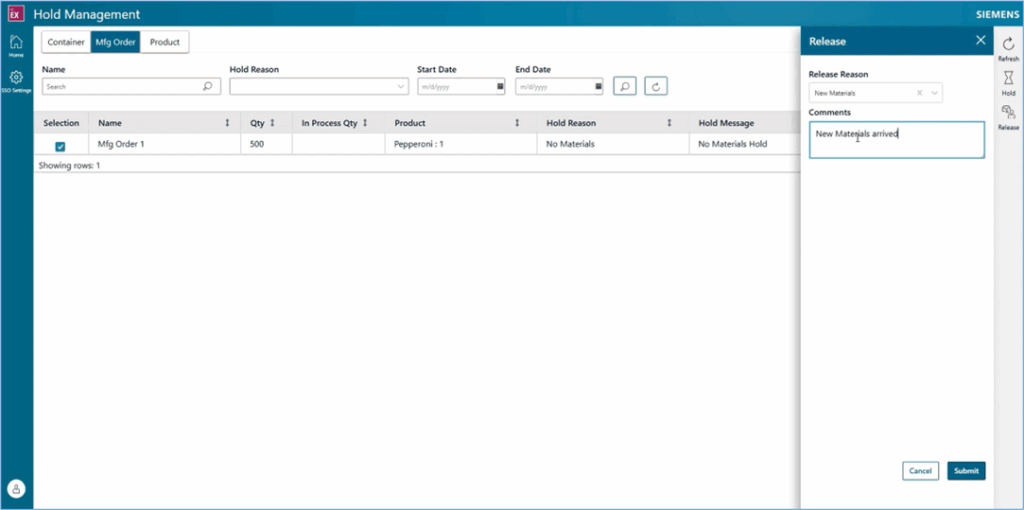Switch to the Container tab
This screenshot has width=1024, height=510.
[x=66, y=42]
